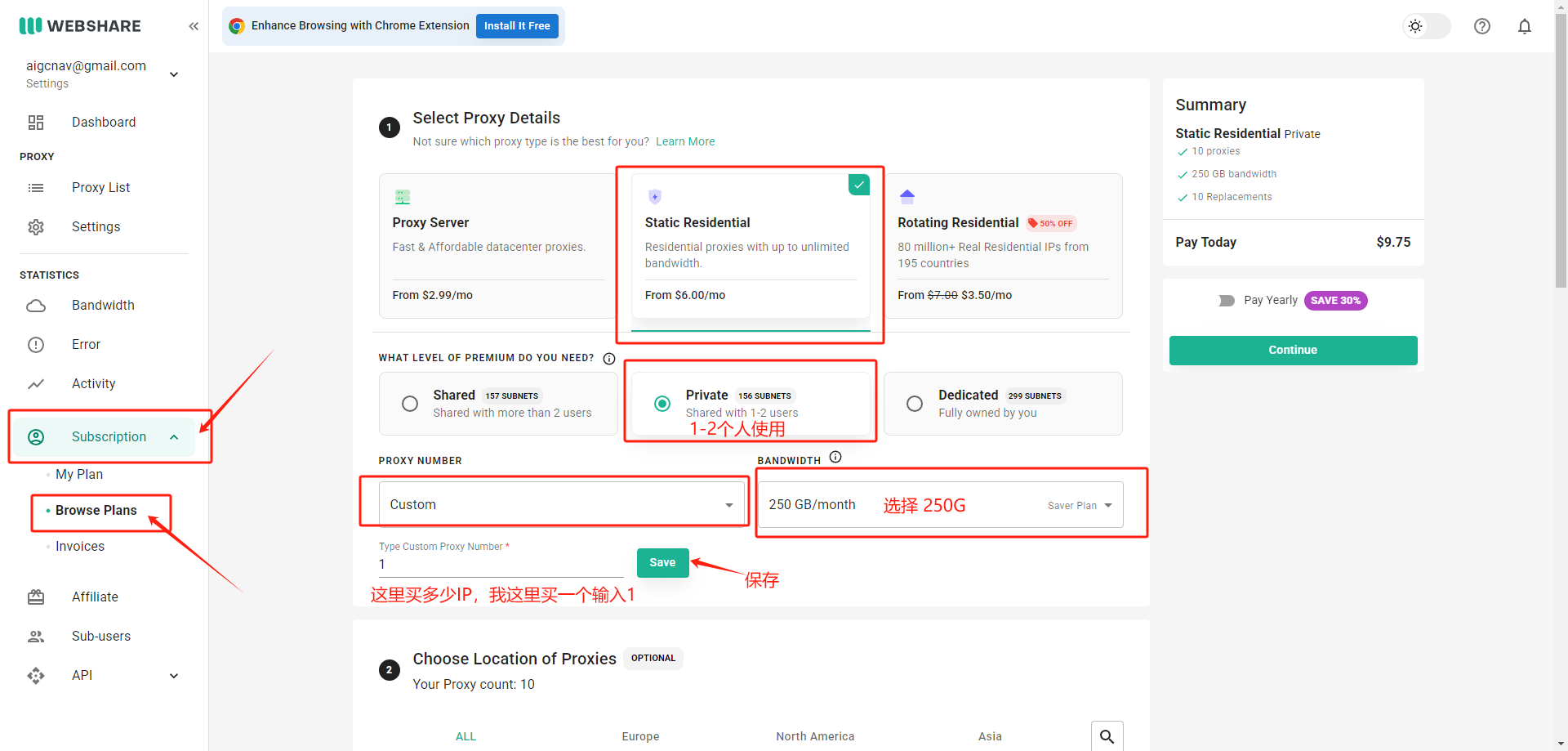The width and height of the screenshot is (1568, 751).
Task: Select the Europe location tab
Action: 640,736
